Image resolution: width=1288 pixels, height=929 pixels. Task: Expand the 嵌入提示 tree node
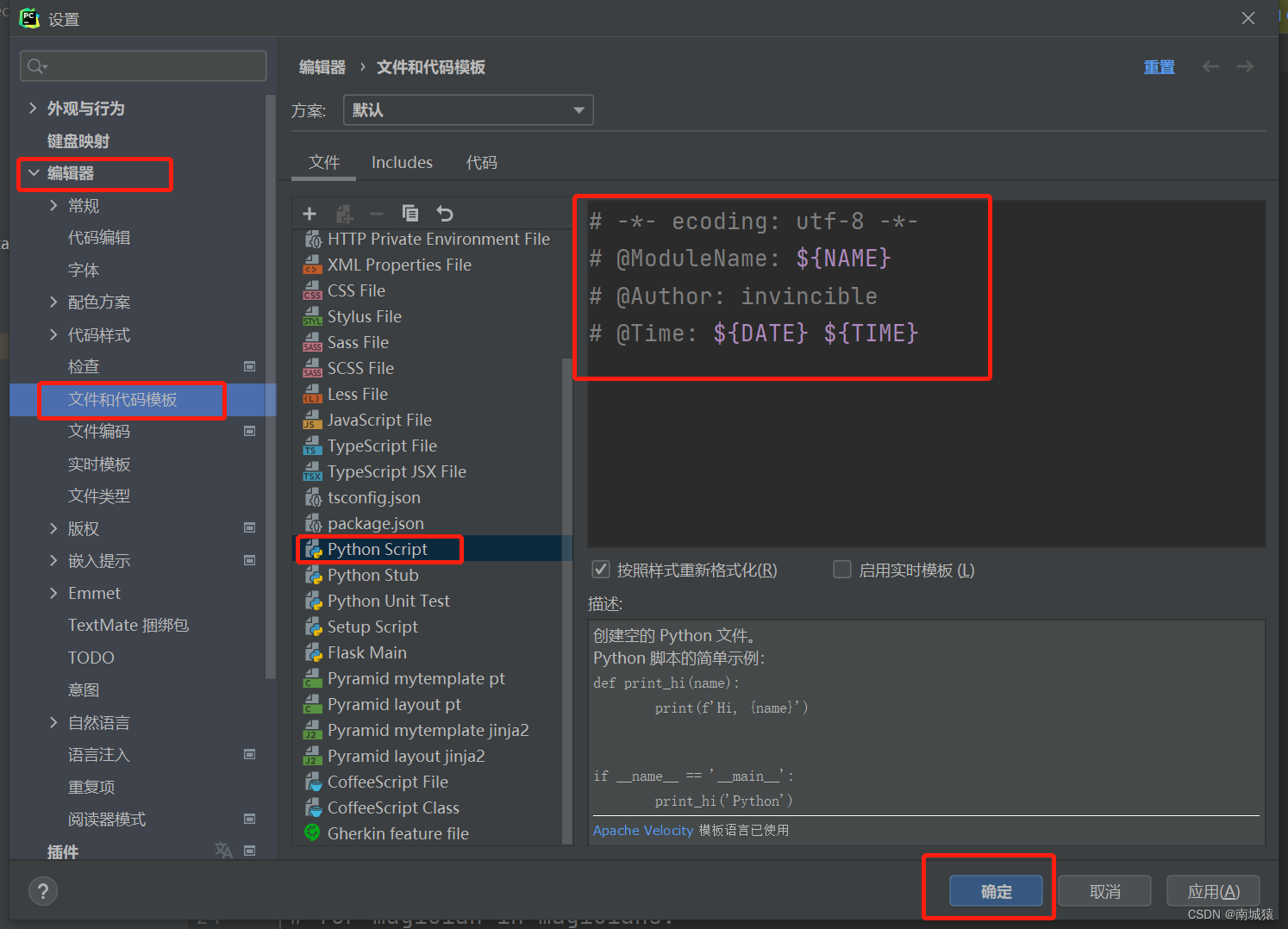(53, 560)
